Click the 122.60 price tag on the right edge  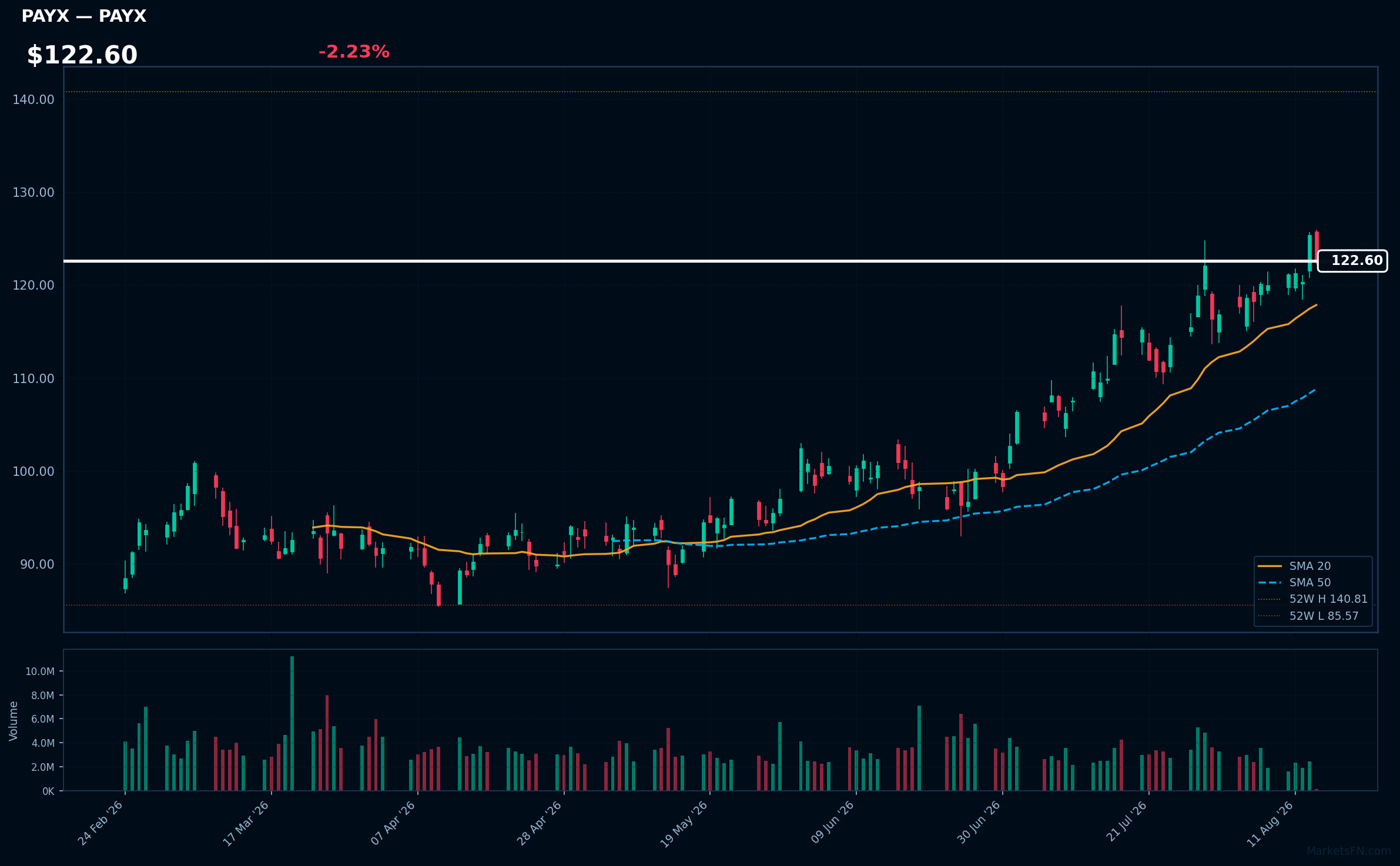(x=1352, y=261)
